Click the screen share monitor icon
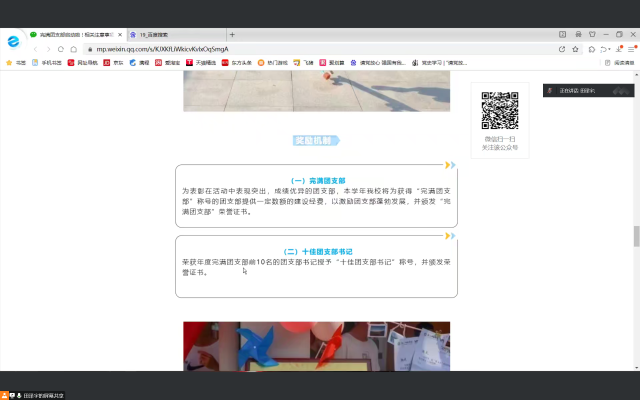This screenshot has height=400, width=640. pos(12,396)
